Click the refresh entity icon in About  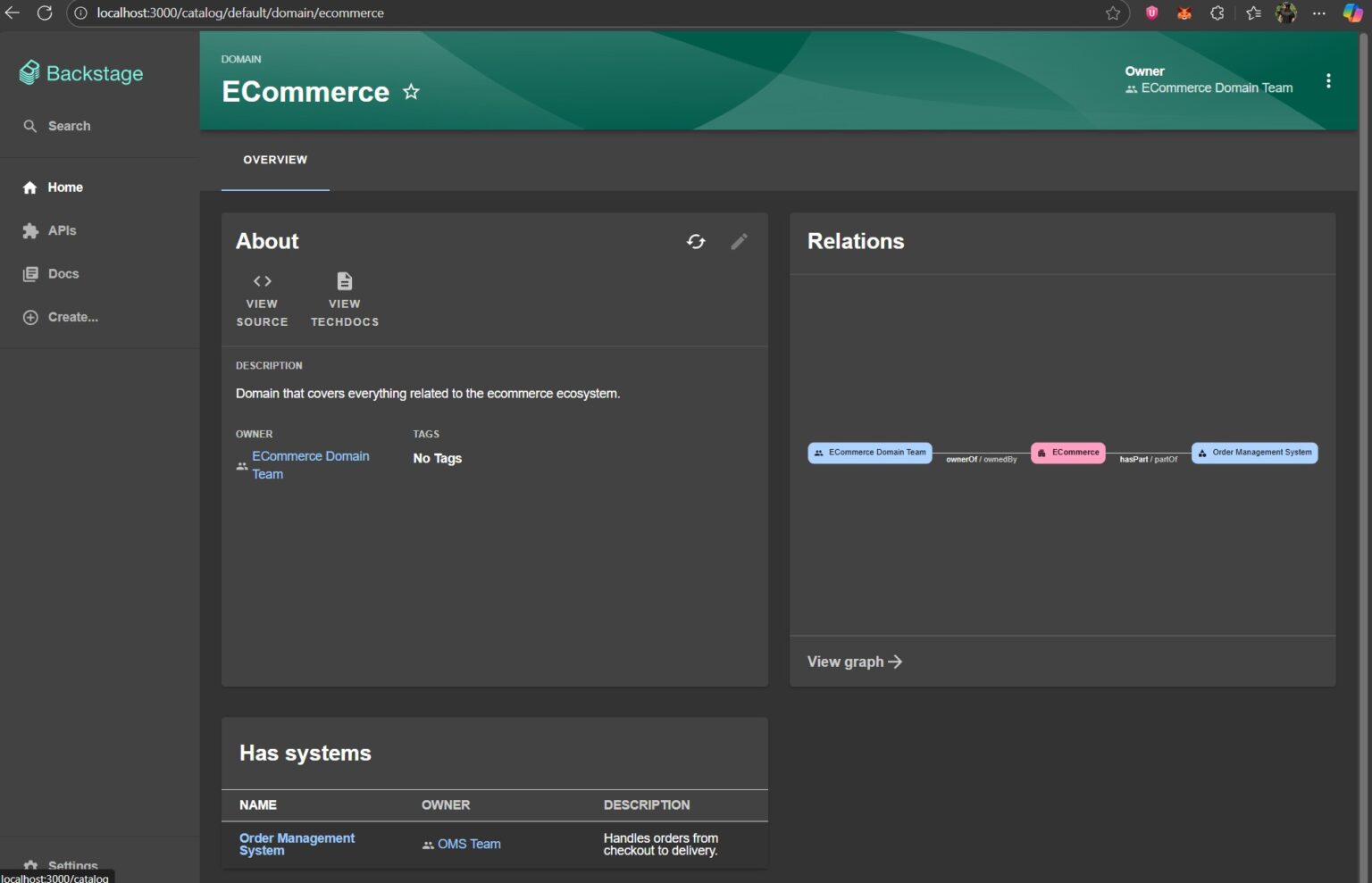(x=696, y=241)
